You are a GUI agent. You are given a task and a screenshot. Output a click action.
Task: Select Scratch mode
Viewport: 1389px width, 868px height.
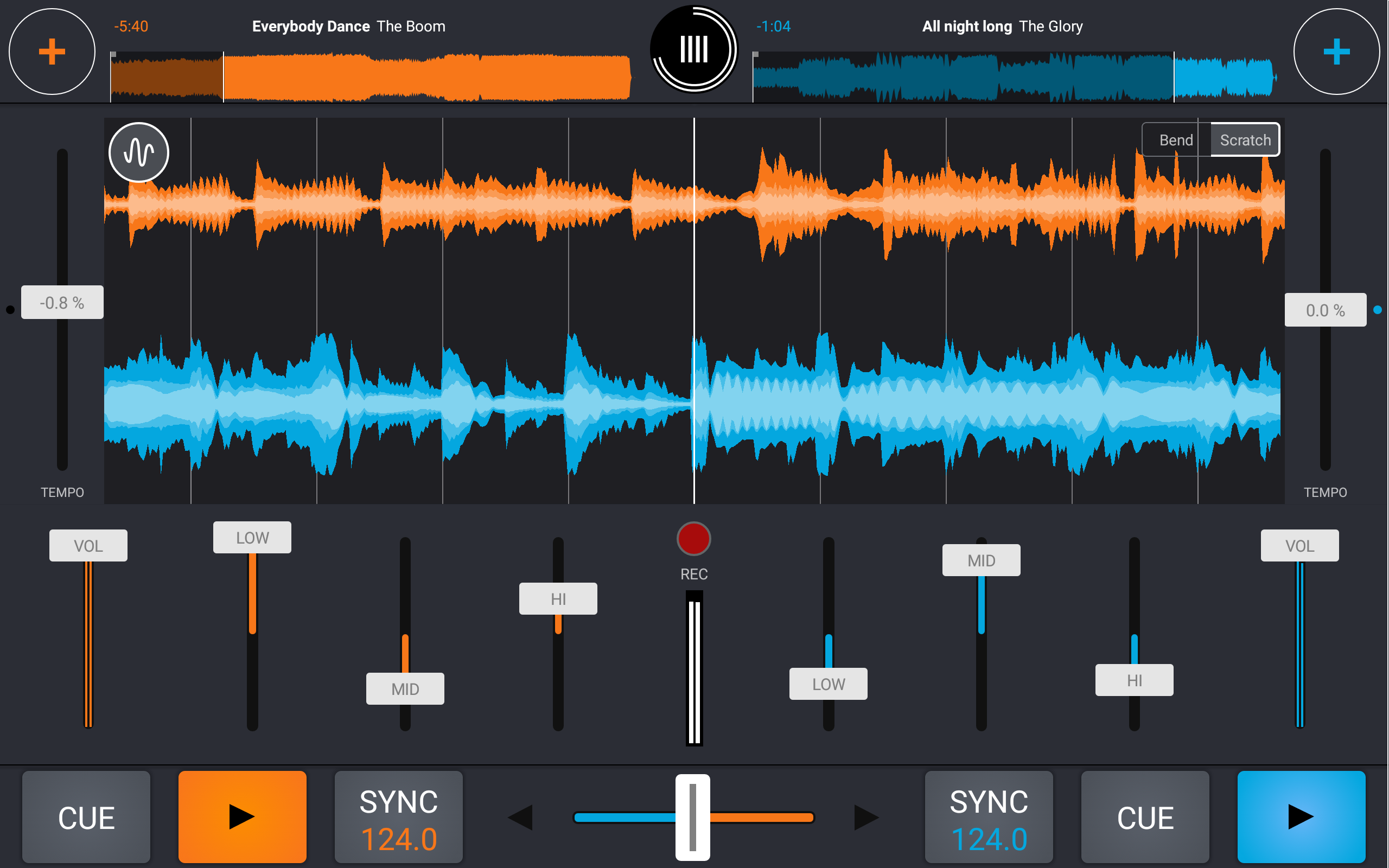point(1244,139)
